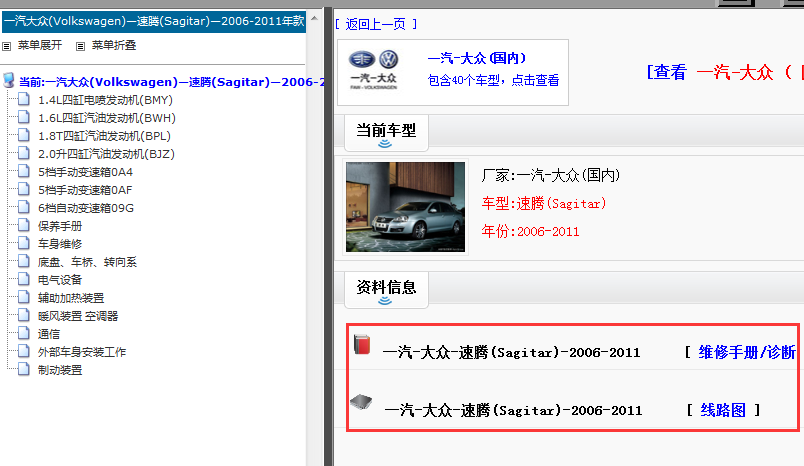
Task: Click 一汽-大众-速腾(Sagitar)-2006-2011 in the repair manual row
Action: coord(512,353)
